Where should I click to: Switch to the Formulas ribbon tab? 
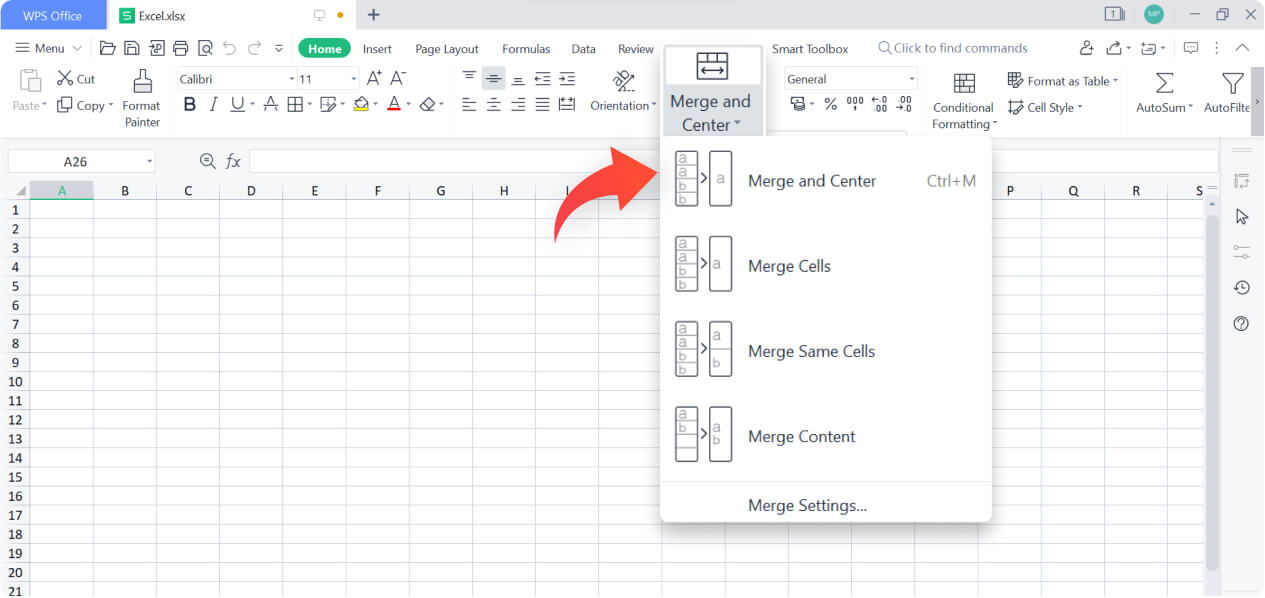coord(526,48)
